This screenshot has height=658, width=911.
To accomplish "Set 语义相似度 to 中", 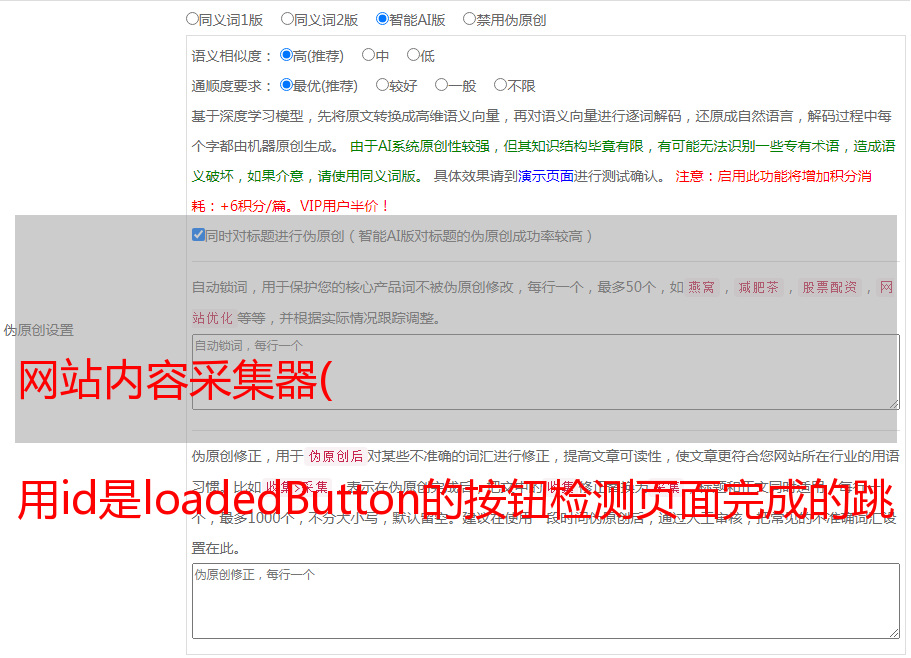I will click(368, 55).
